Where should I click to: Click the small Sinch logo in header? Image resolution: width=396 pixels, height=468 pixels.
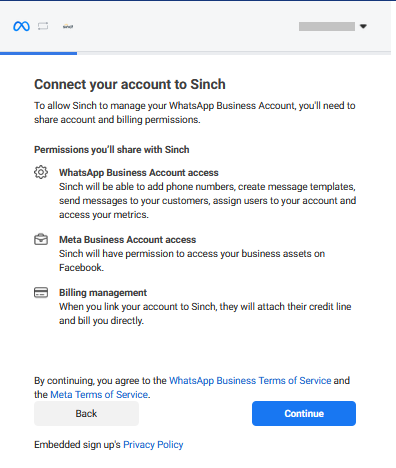tap(68, 26)
